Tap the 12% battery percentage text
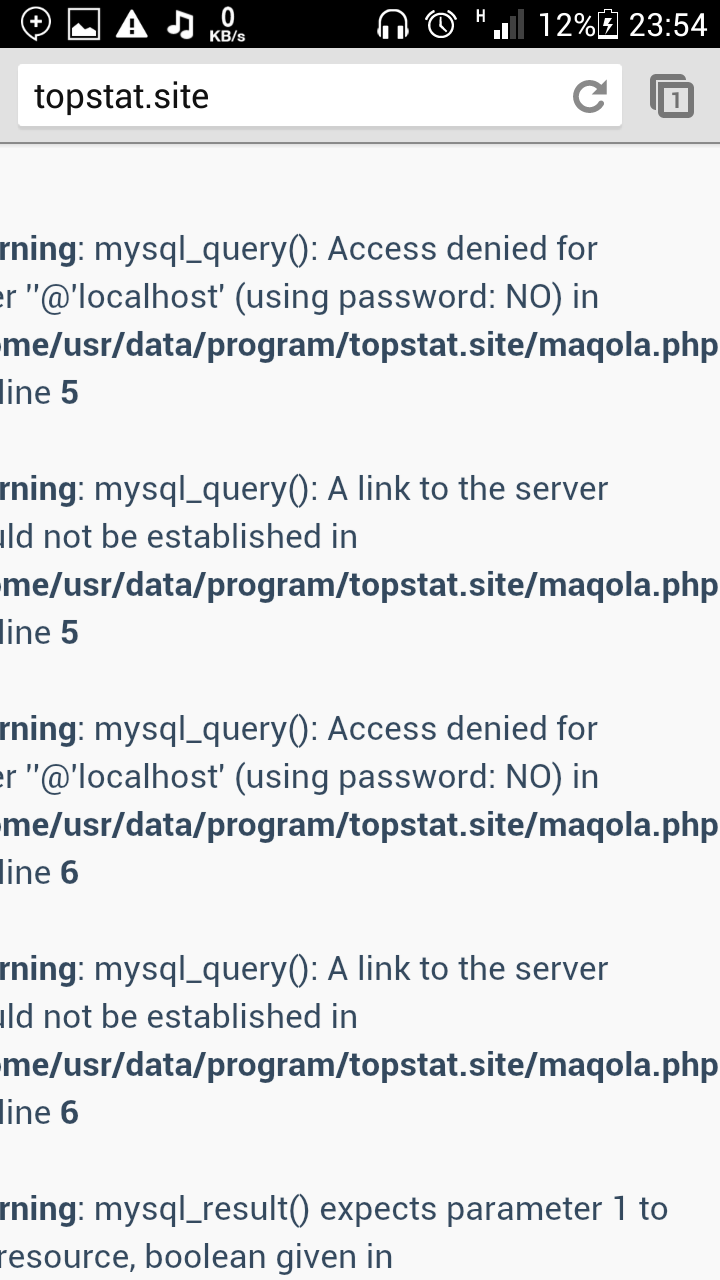 pos(566,24)
